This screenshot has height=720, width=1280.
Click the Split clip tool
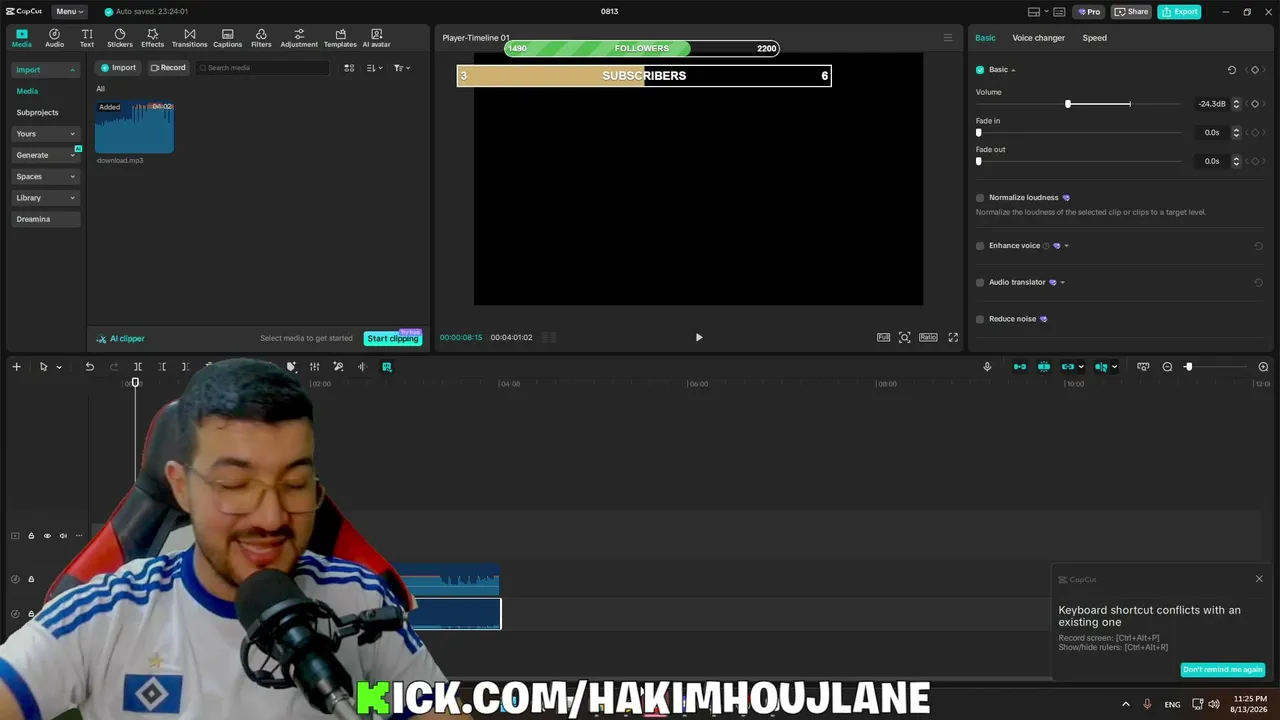(138, 367)
